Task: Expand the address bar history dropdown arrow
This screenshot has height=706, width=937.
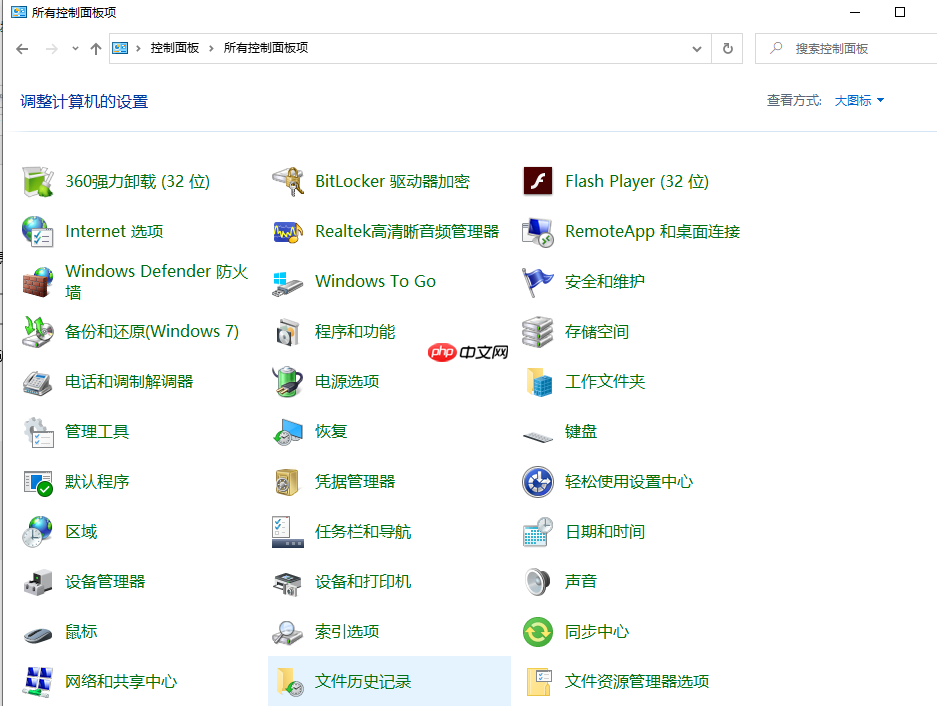Action: [x=697, y=48]
